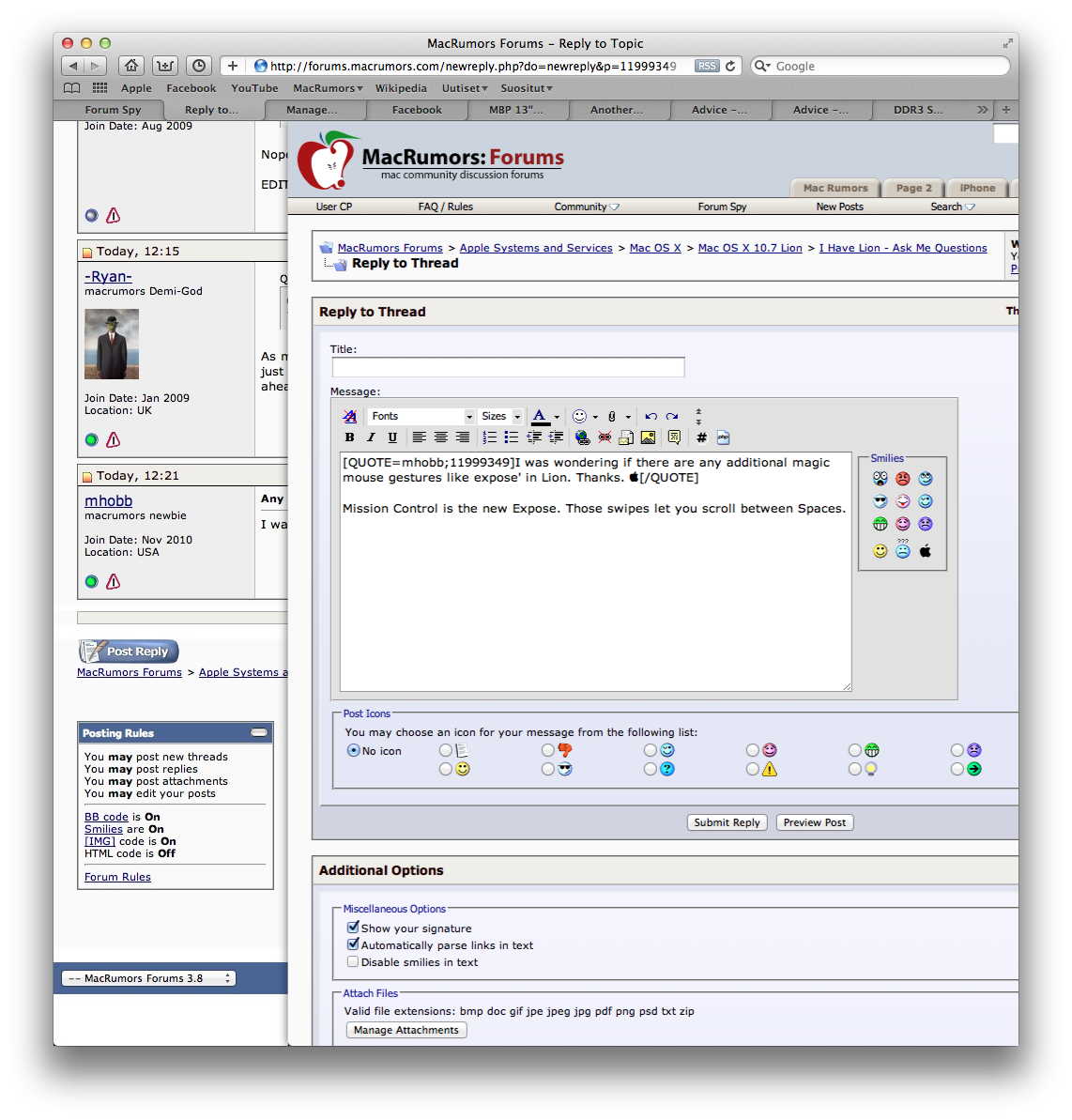
Task: Insert the green big grin smiley
Action: coord(880,524)
